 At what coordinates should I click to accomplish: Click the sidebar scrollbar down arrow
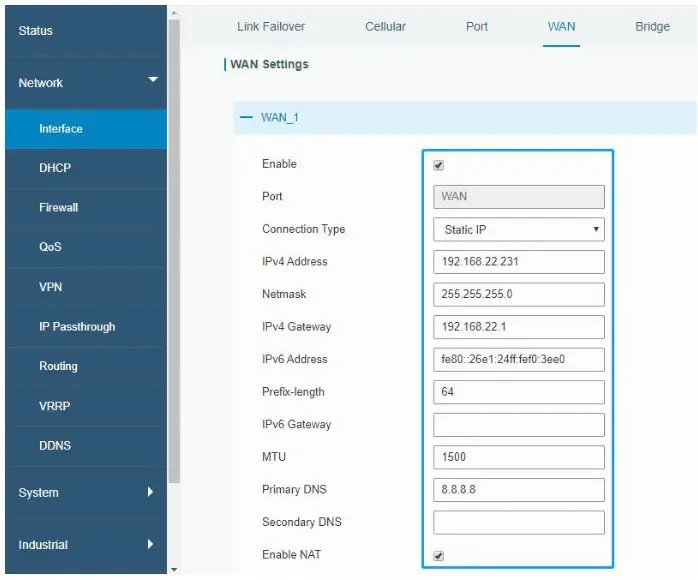coord(174,569)
